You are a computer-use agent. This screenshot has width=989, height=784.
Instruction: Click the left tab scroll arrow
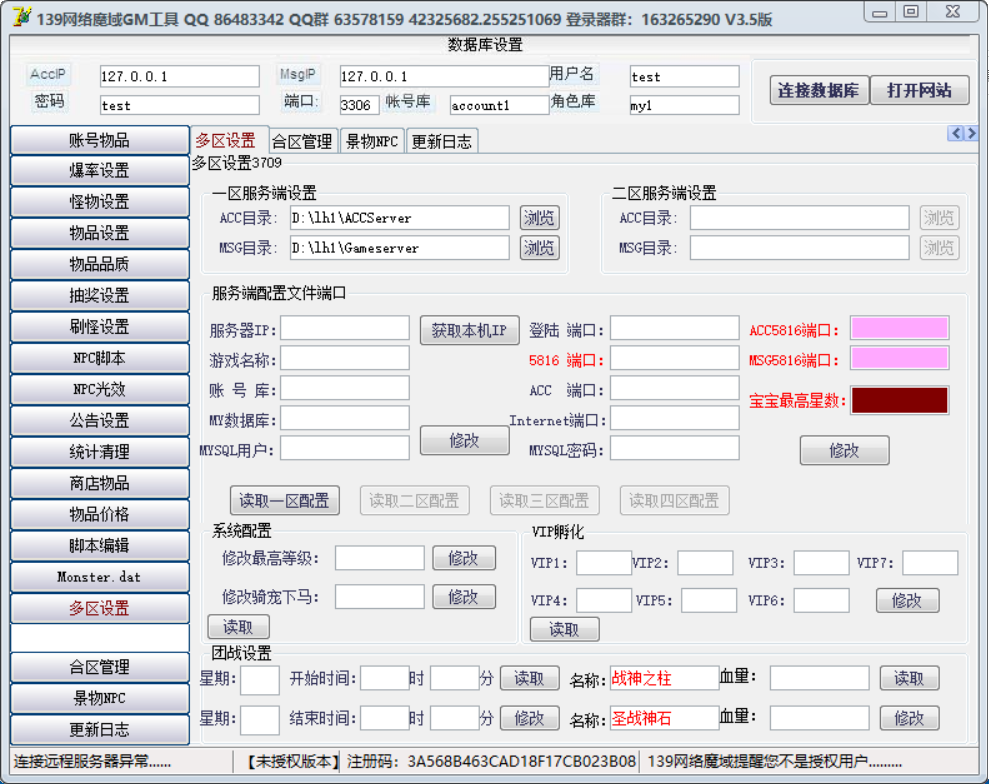click(956, 133)
